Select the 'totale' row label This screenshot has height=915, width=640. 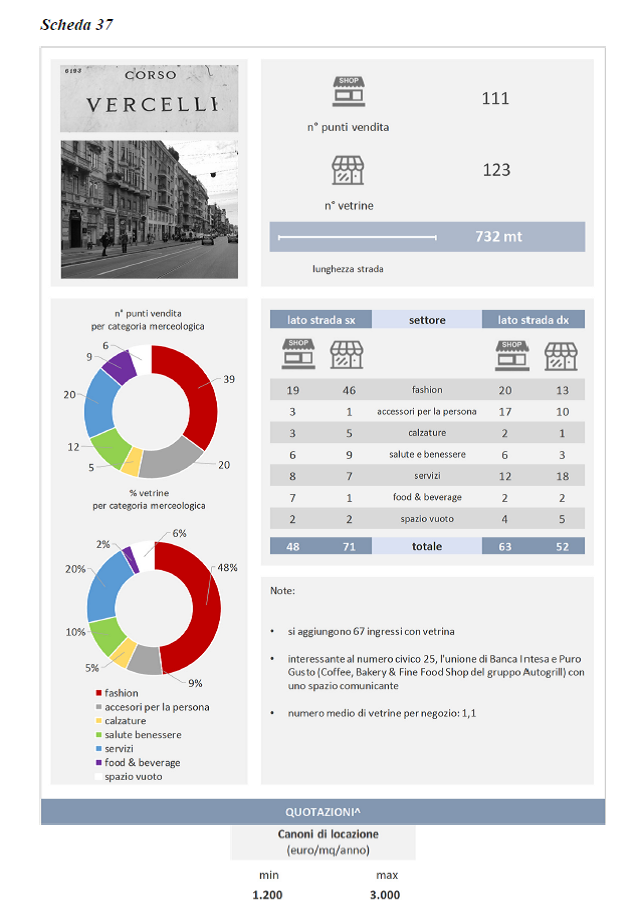pyautogui.click(x=427, y=547)
